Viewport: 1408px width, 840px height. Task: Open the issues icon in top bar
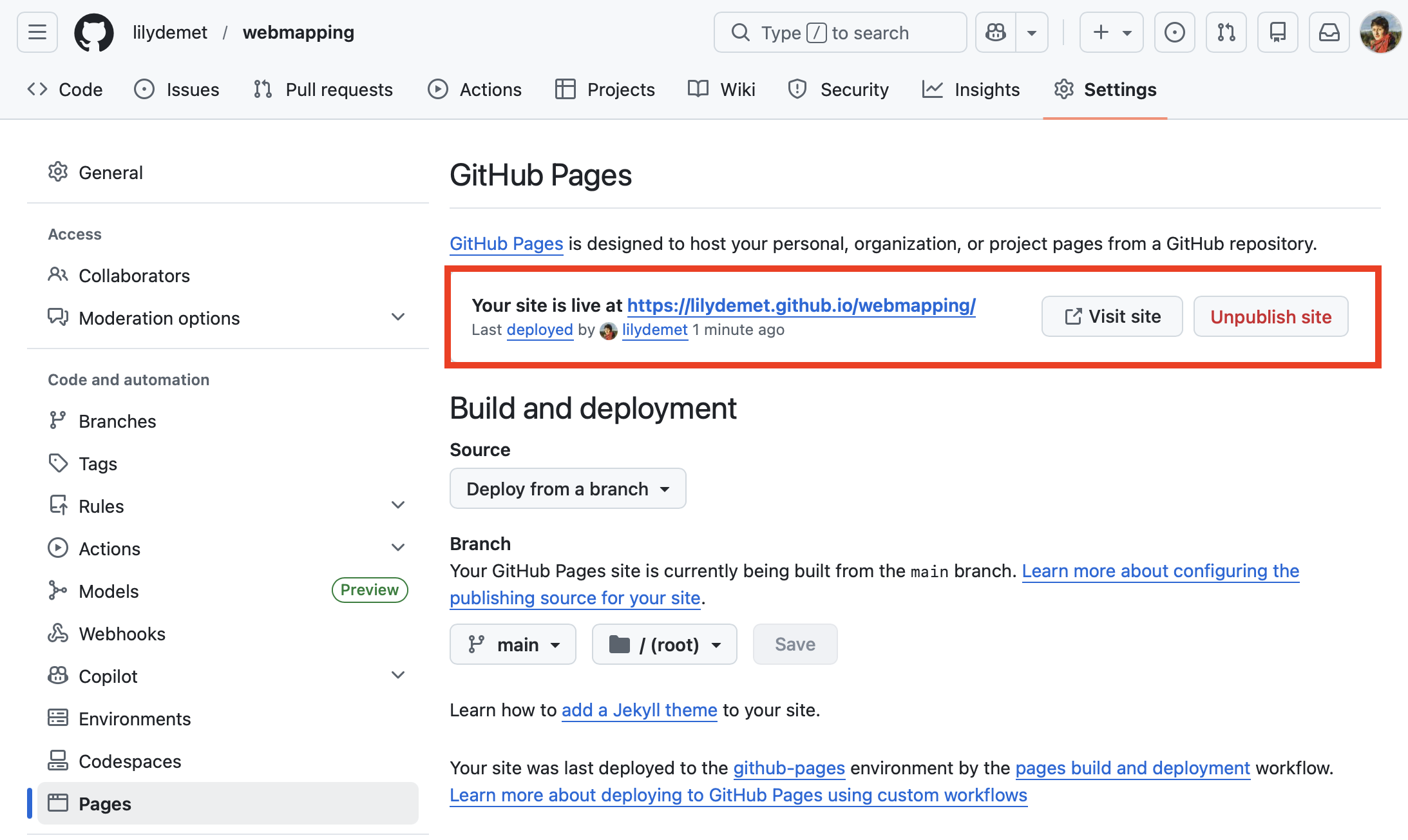(x=1174, y=32)
